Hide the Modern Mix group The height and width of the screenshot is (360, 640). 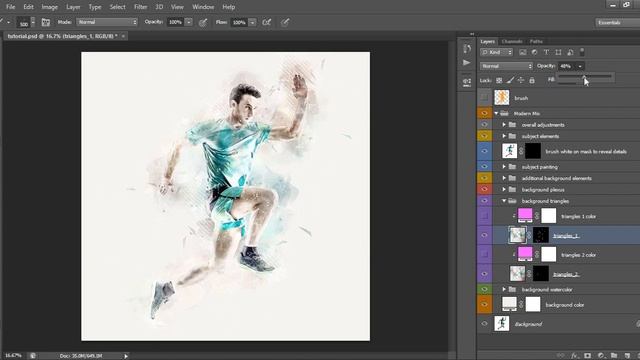(484, 113)
